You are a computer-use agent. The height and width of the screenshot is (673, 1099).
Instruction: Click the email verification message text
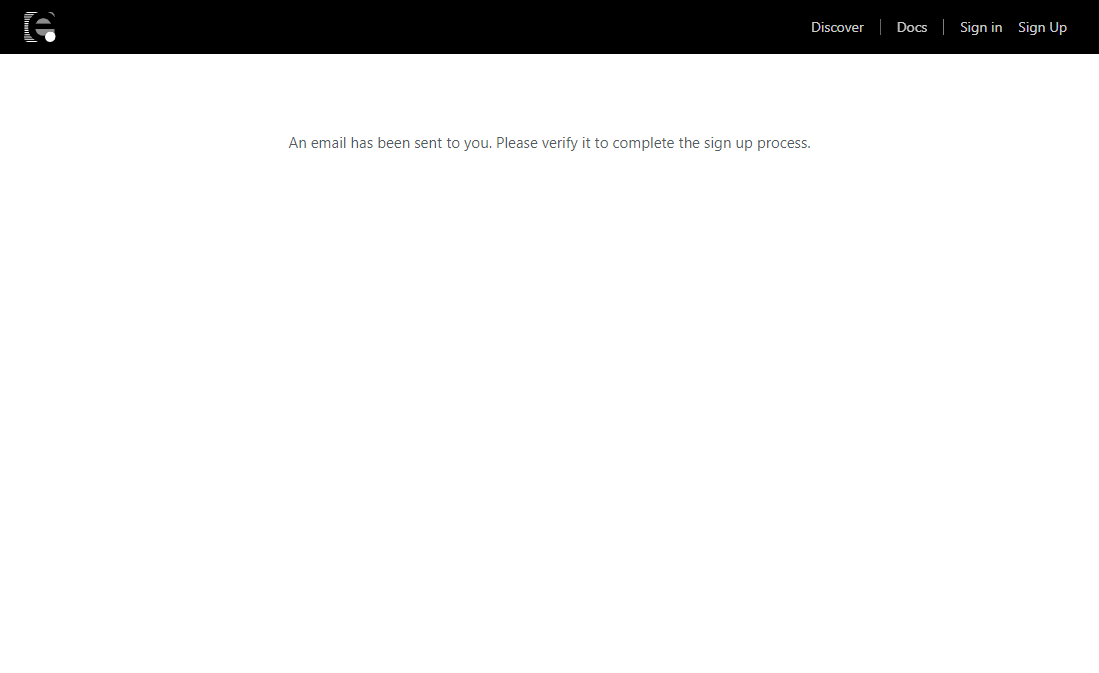point(549,143)
